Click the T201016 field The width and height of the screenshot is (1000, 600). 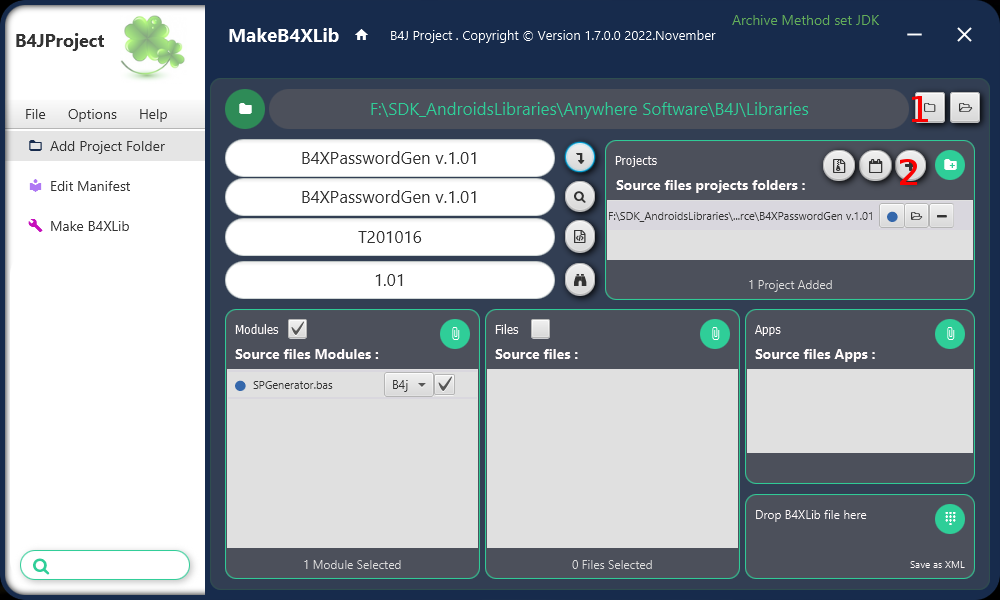click(390, 237)
